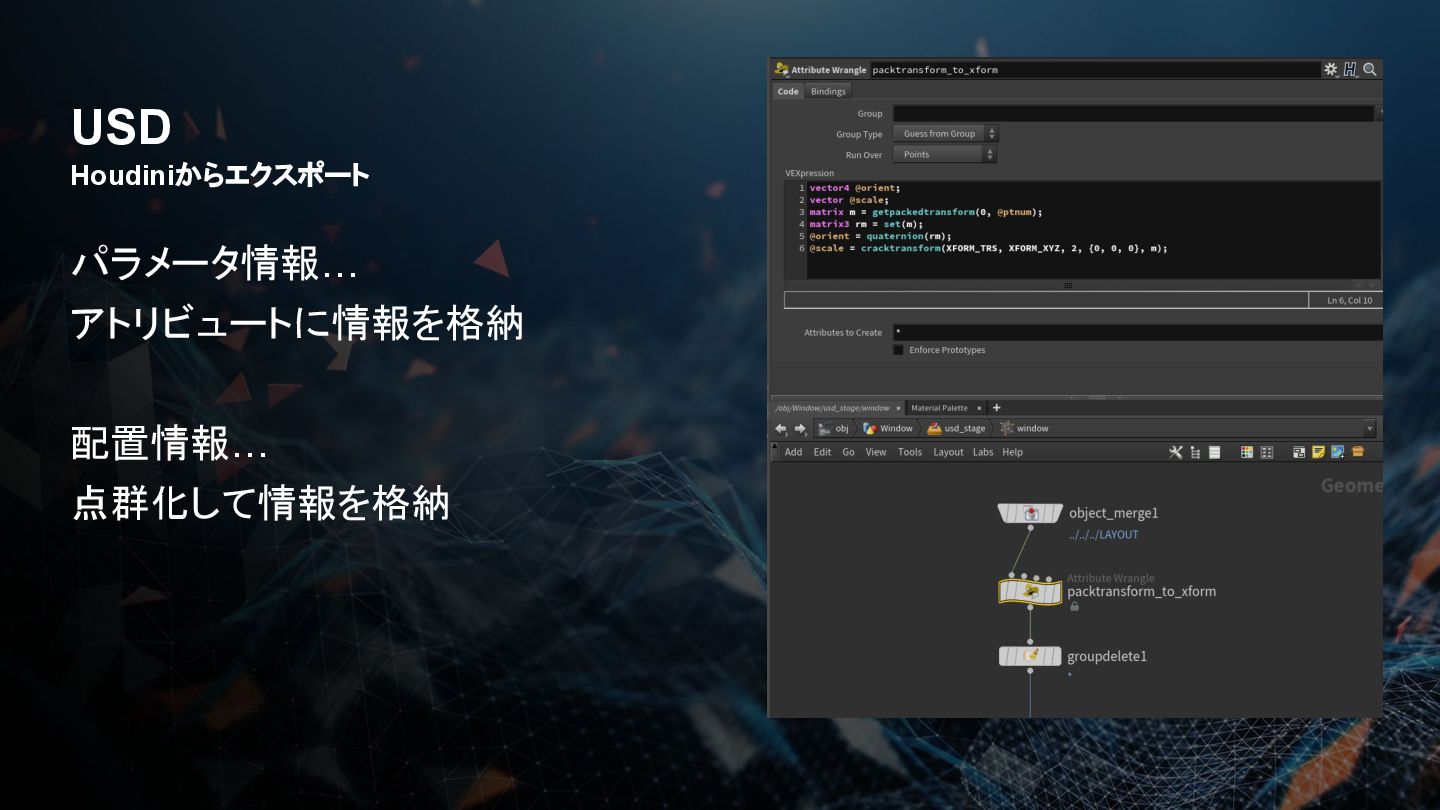The height and width of the screenshot is (810, 1440).
Task: Close the /obj/Window/usd_stage/window pane tab
Action: 898,408
